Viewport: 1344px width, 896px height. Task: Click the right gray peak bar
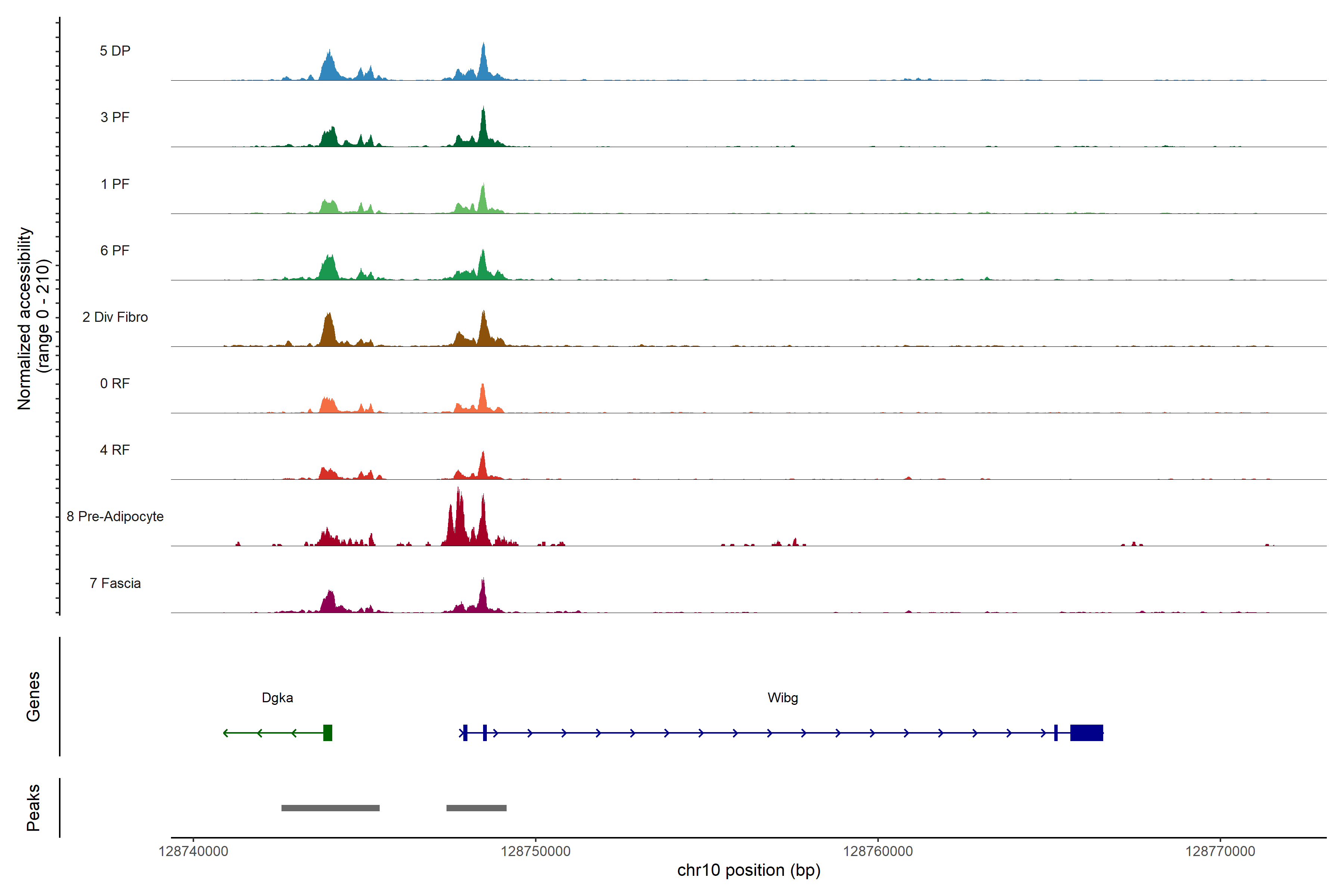click(476, 808)
